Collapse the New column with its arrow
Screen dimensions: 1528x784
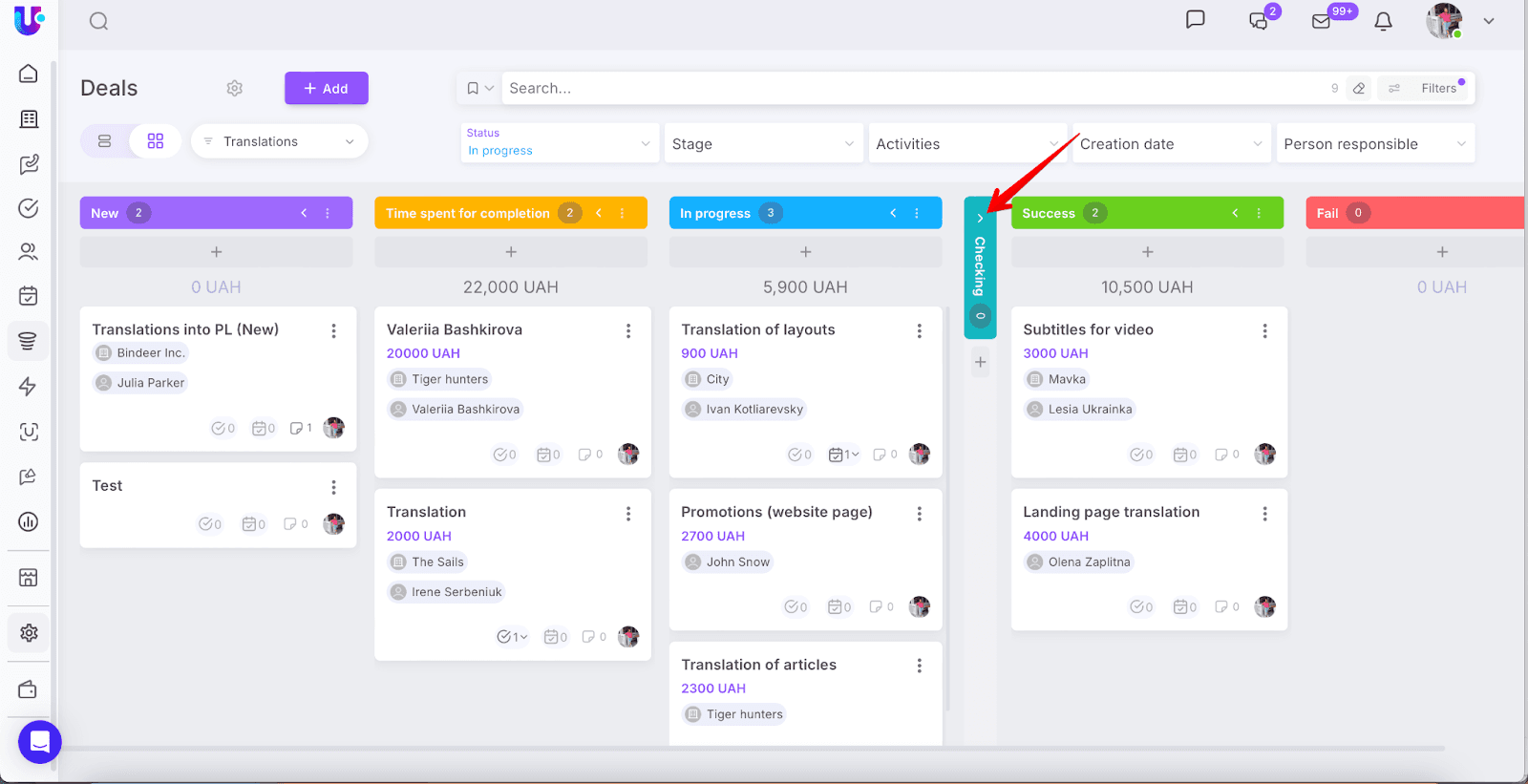click(304, 213)
